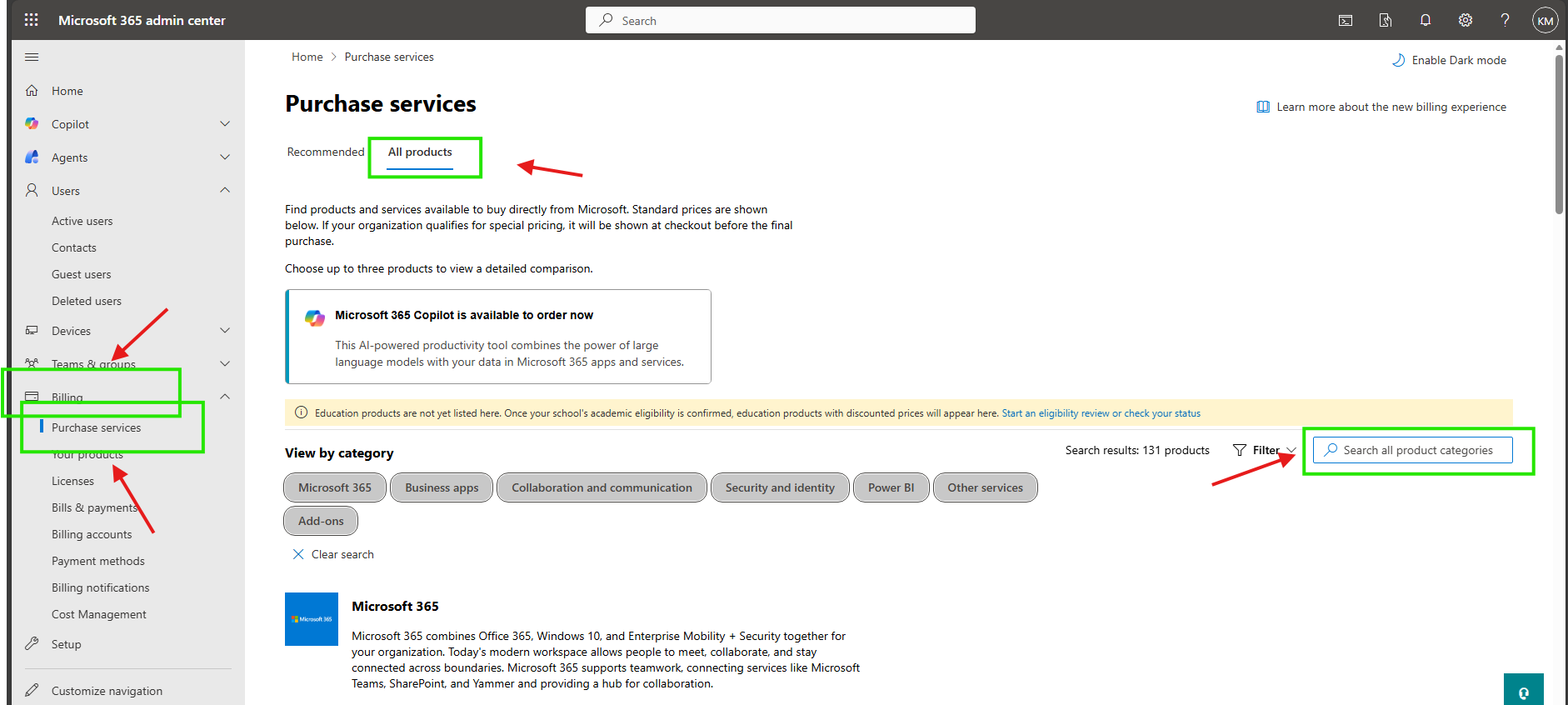Open Active users in sidebar

82,221
